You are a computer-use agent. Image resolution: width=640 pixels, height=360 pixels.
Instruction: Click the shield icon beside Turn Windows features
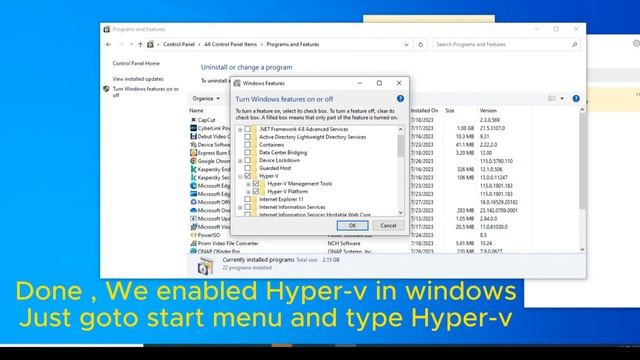point(107,89)
